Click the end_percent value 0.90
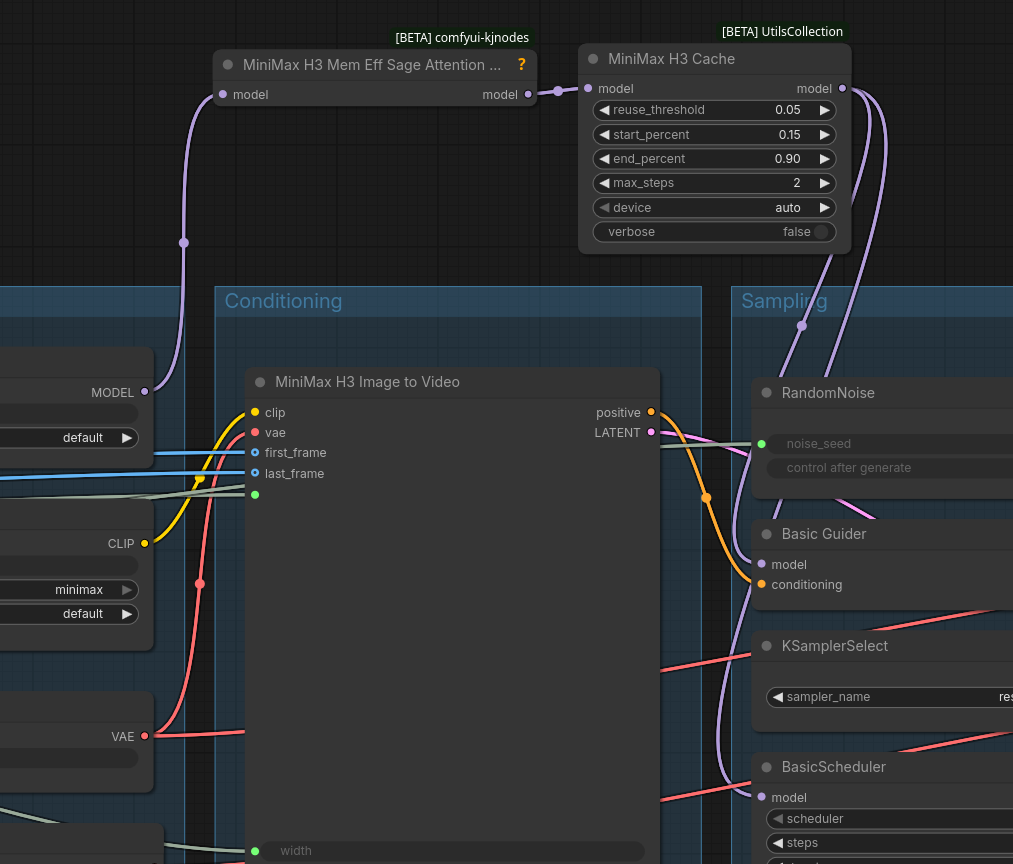Image resolution: width=1013 pixels, height=864 pixels. point(788,159)
